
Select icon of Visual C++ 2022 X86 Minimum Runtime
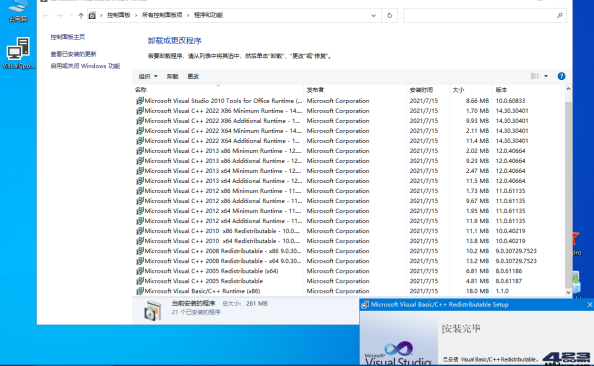point(140,111)
